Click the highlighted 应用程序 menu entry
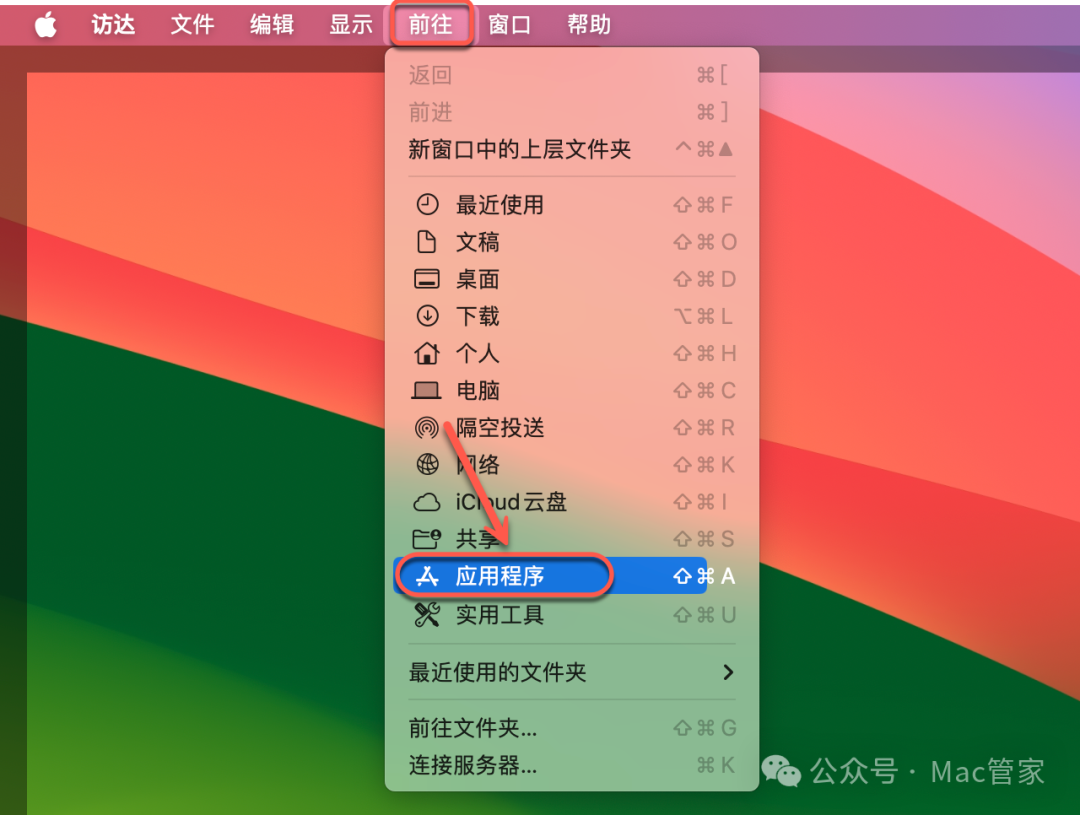 pos(500,575)
